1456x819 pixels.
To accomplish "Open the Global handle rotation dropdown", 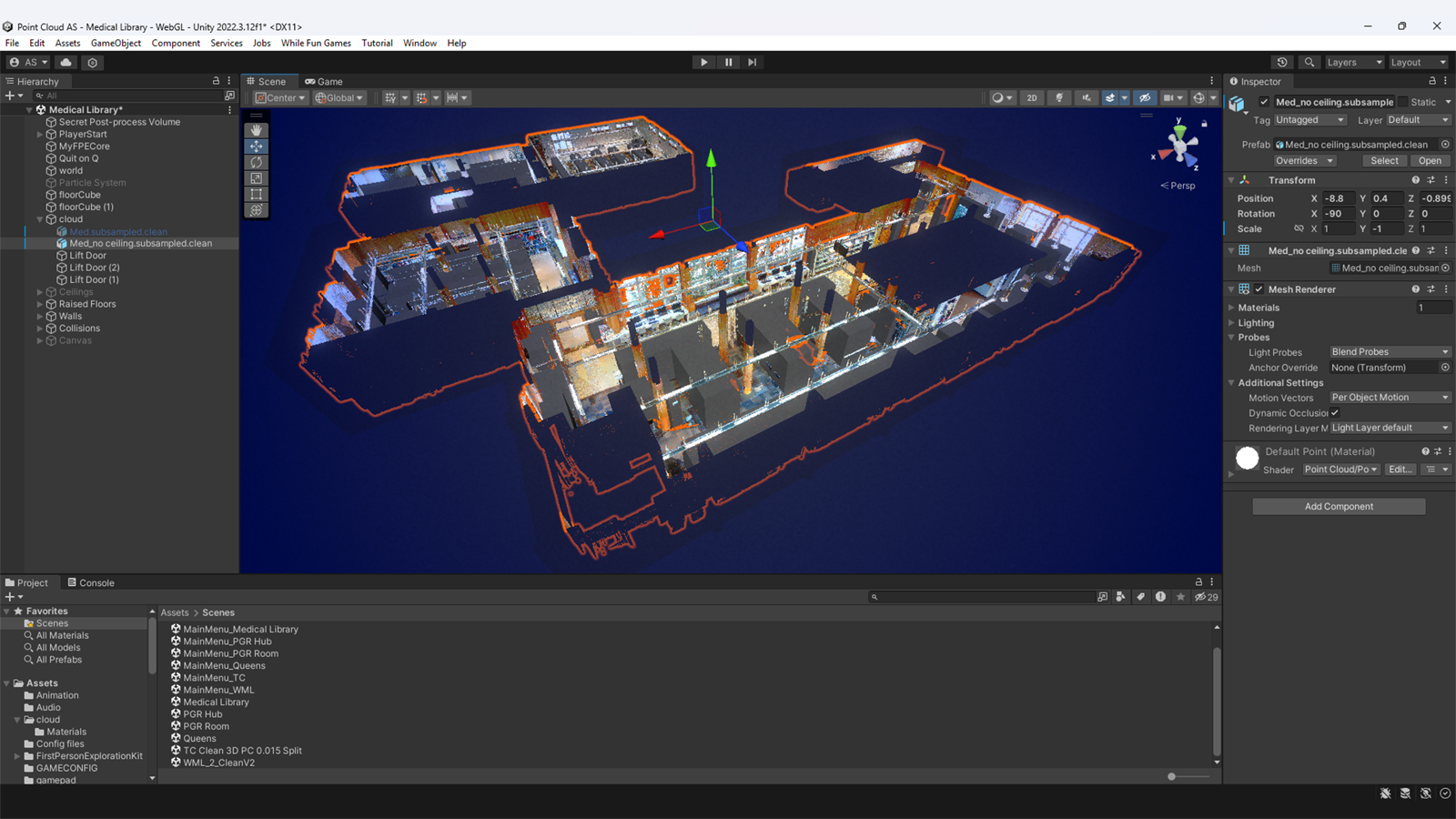I will [x=339, y=98].
